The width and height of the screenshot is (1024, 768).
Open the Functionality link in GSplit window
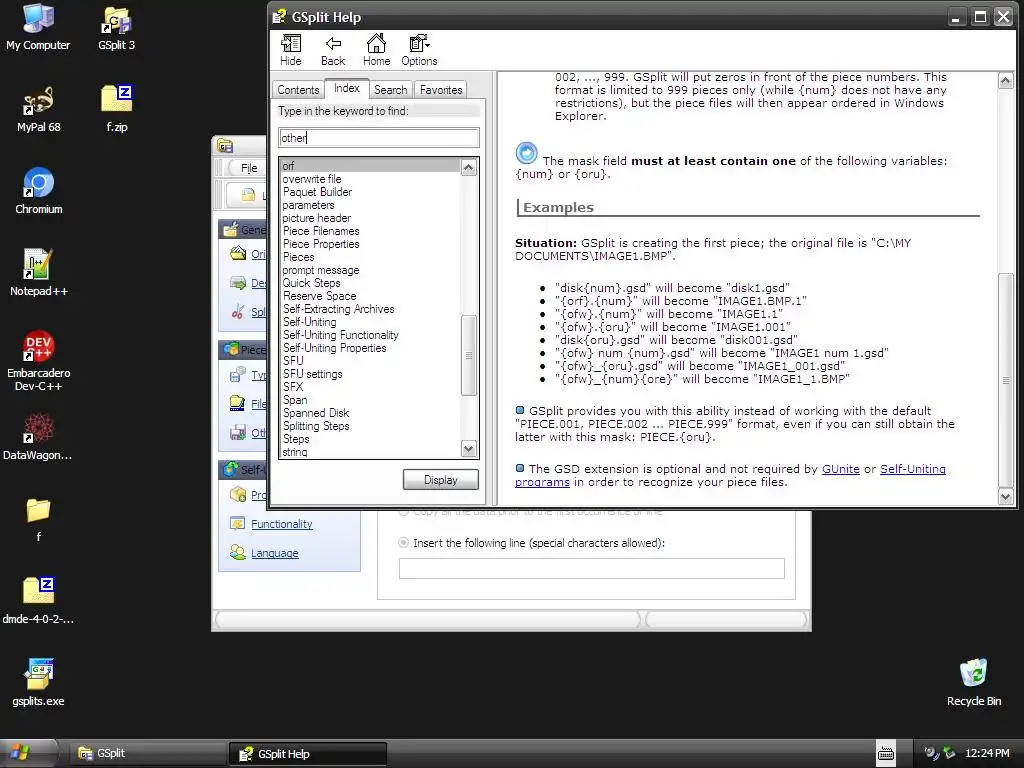click(281, 524)
